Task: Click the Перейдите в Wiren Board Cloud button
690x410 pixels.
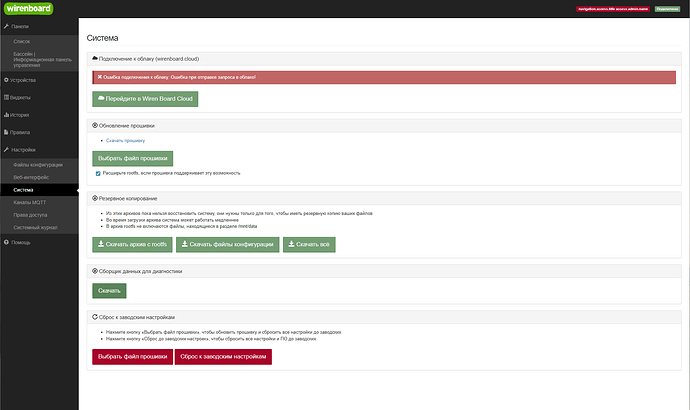Action: tap(145, 99)
